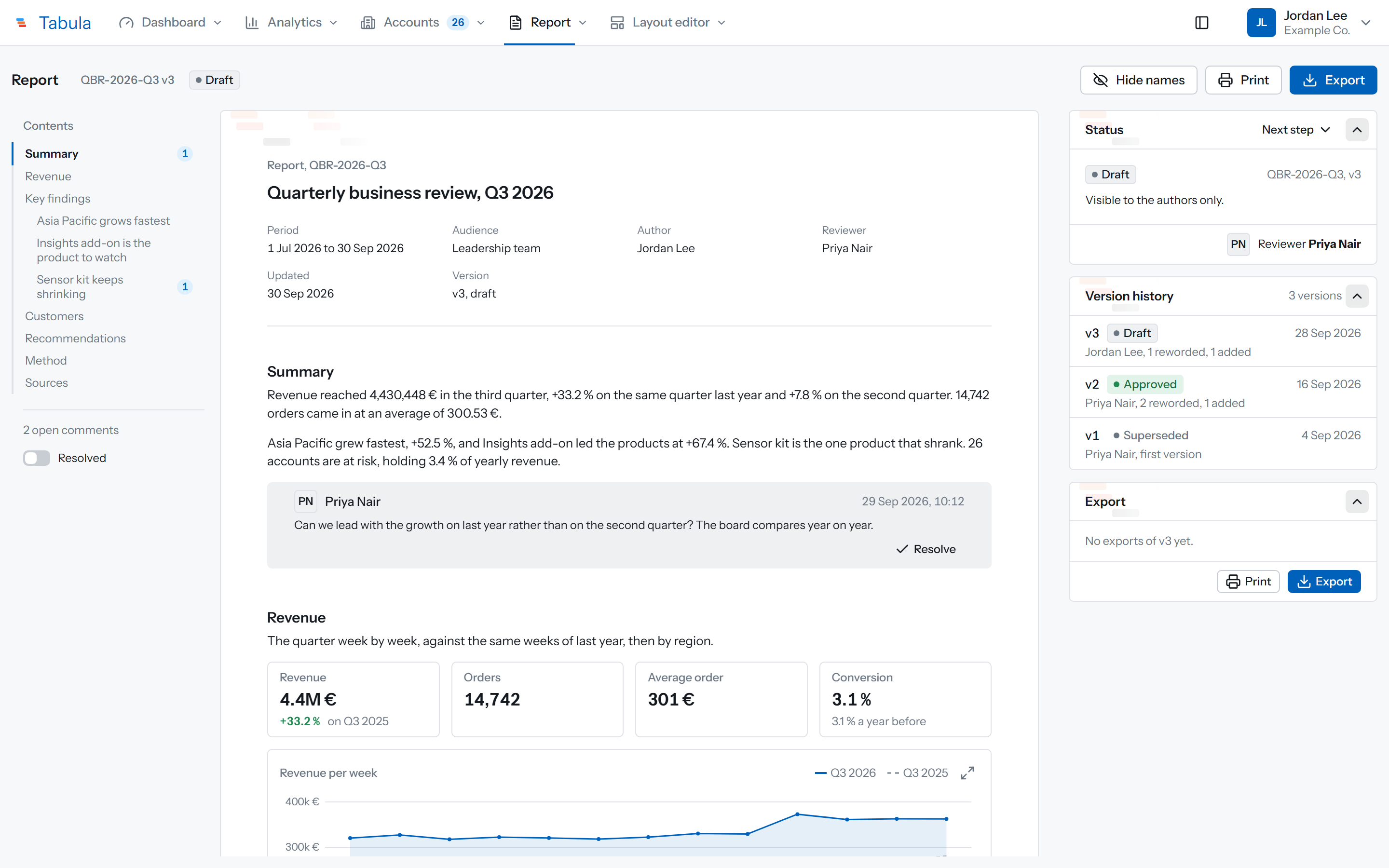Image resolution: width=1389 pixels, height=868 pixels.
Task: Click the top Export button
Action: pyautogui.click(x=1333, y=80)
